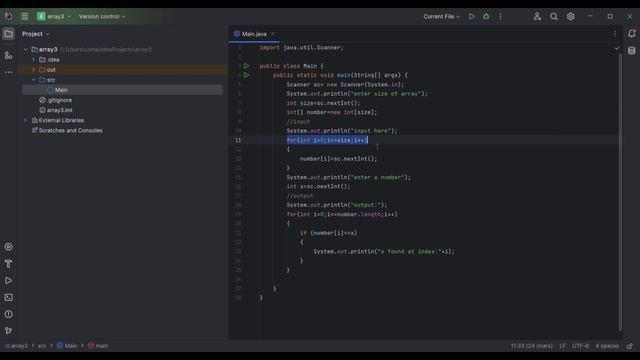Open the Terminal tool window
The height and width of the screenshot is (360, 640).
pyautogui.click(x=9, y=298)
